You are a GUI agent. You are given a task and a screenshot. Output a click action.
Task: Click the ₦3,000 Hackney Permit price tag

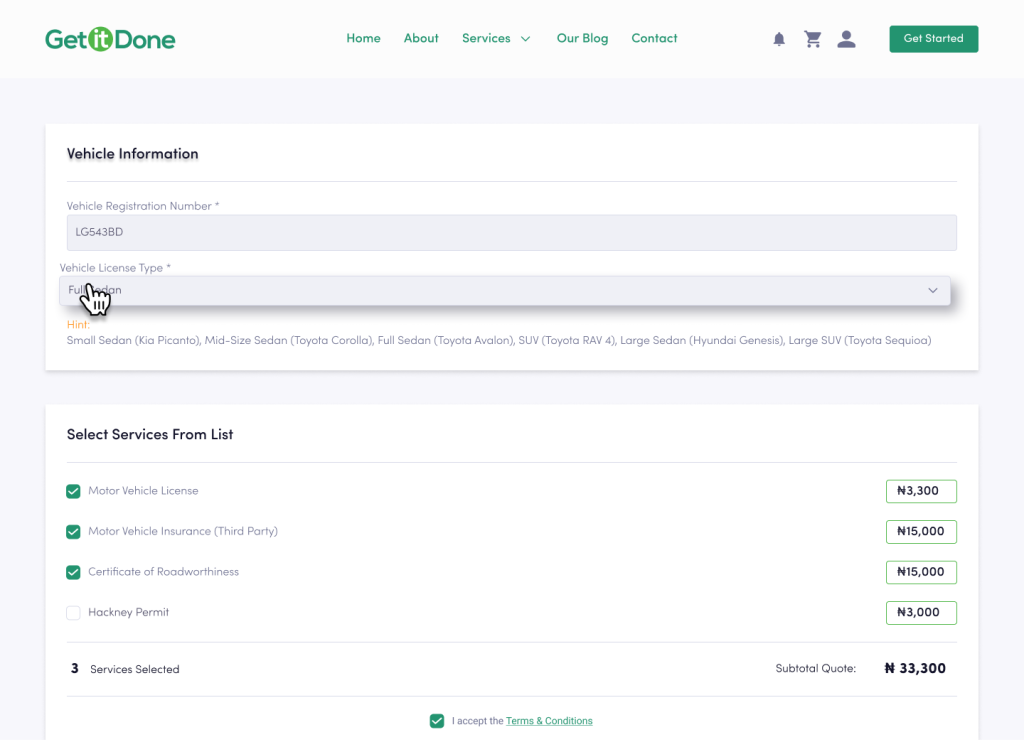pyautogui.click(x=920, y=612)
